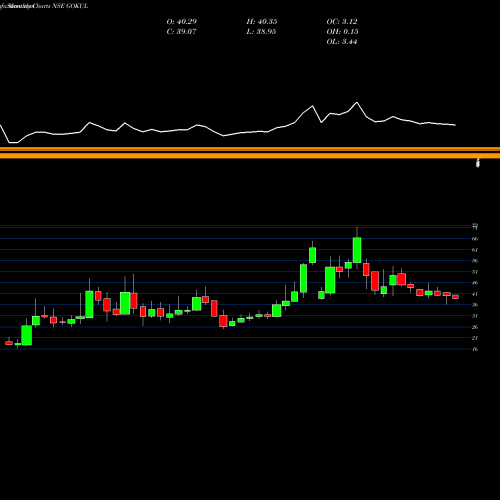Click the high price value "H: 40.35"
This screenshot has width=500, height=500.
tap(262, 22)
